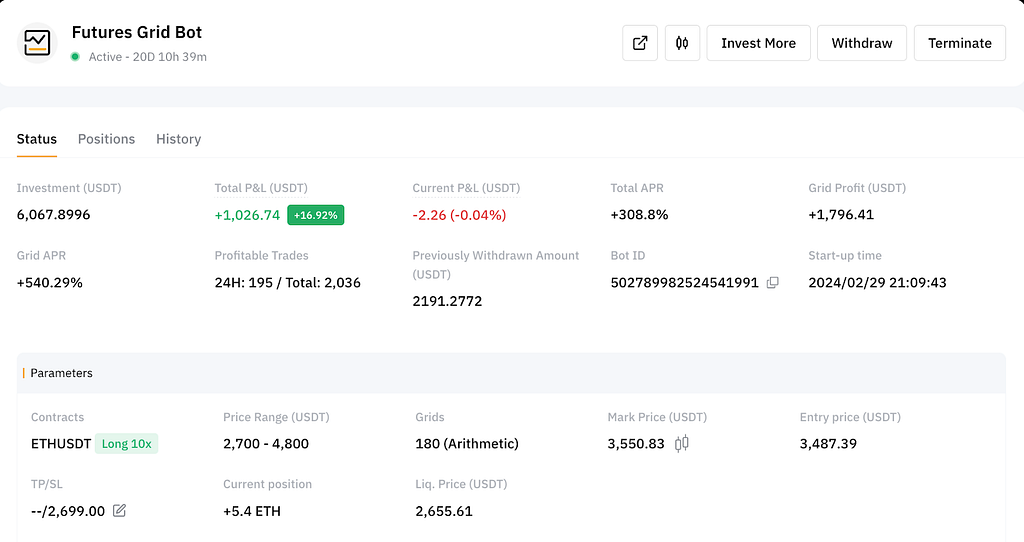Click the Current P&L (USDT) underlined label
This screenshot has height=542, width=1024.
(466, 188)
